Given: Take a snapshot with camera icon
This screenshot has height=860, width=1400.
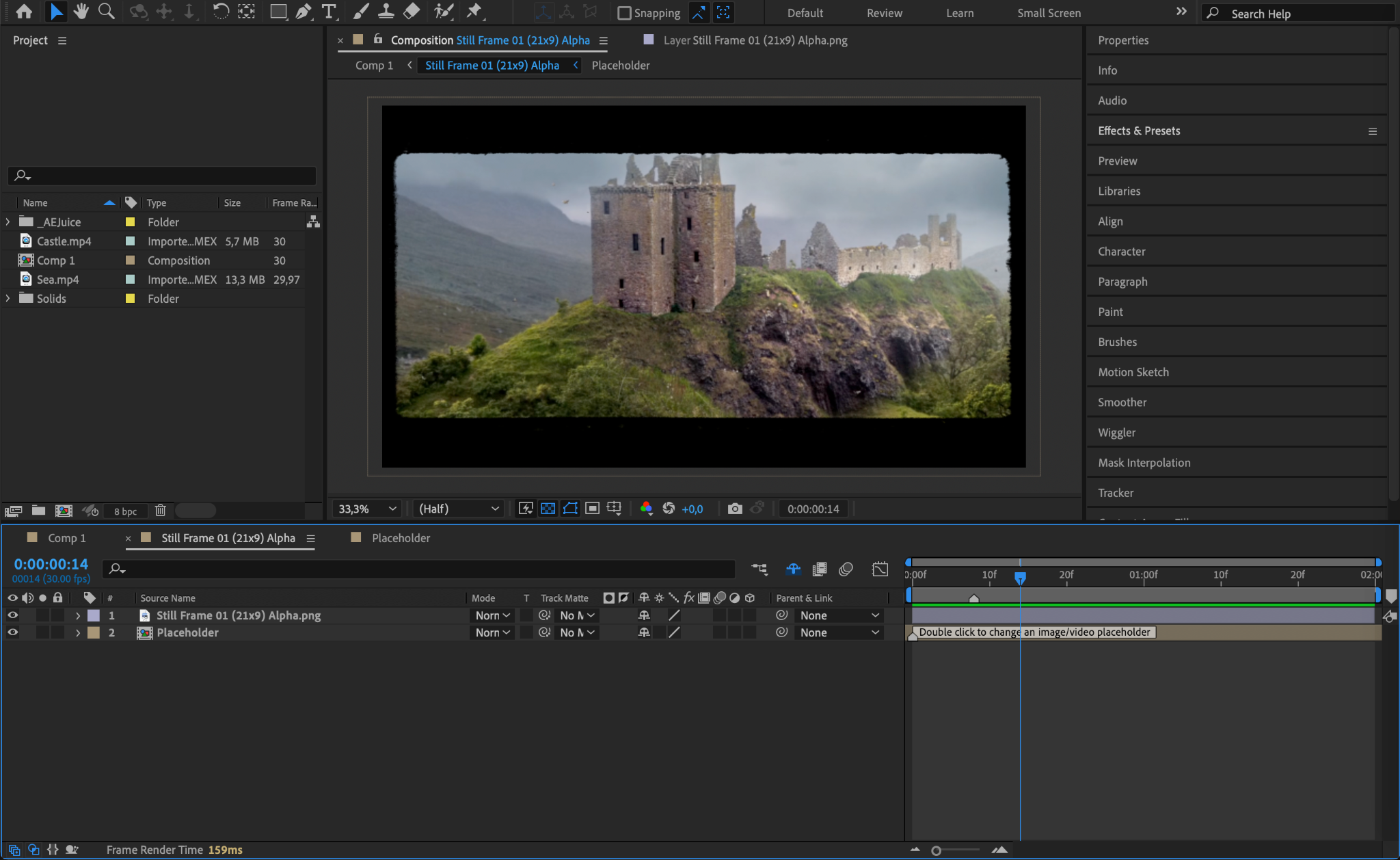Looking at the screenshot, I should [735, 509].
